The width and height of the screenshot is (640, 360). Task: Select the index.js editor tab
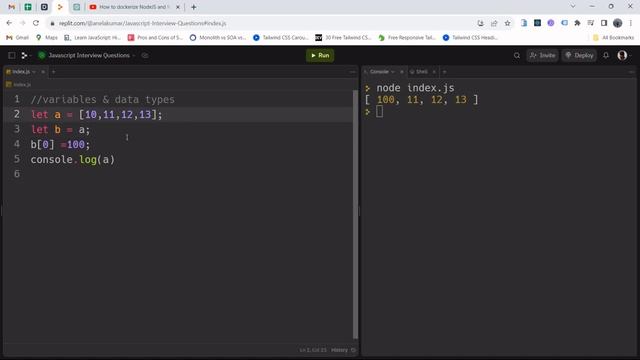click(x=20, y=72)
